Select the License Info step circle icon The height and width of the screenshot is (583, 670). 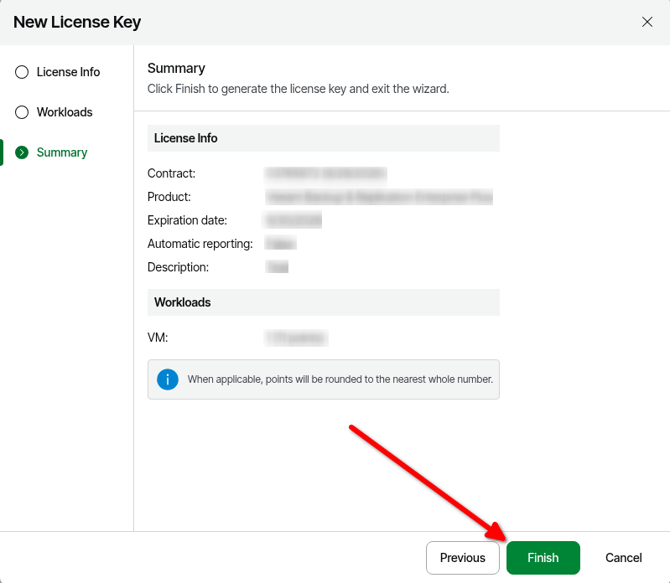pos(22,72)
